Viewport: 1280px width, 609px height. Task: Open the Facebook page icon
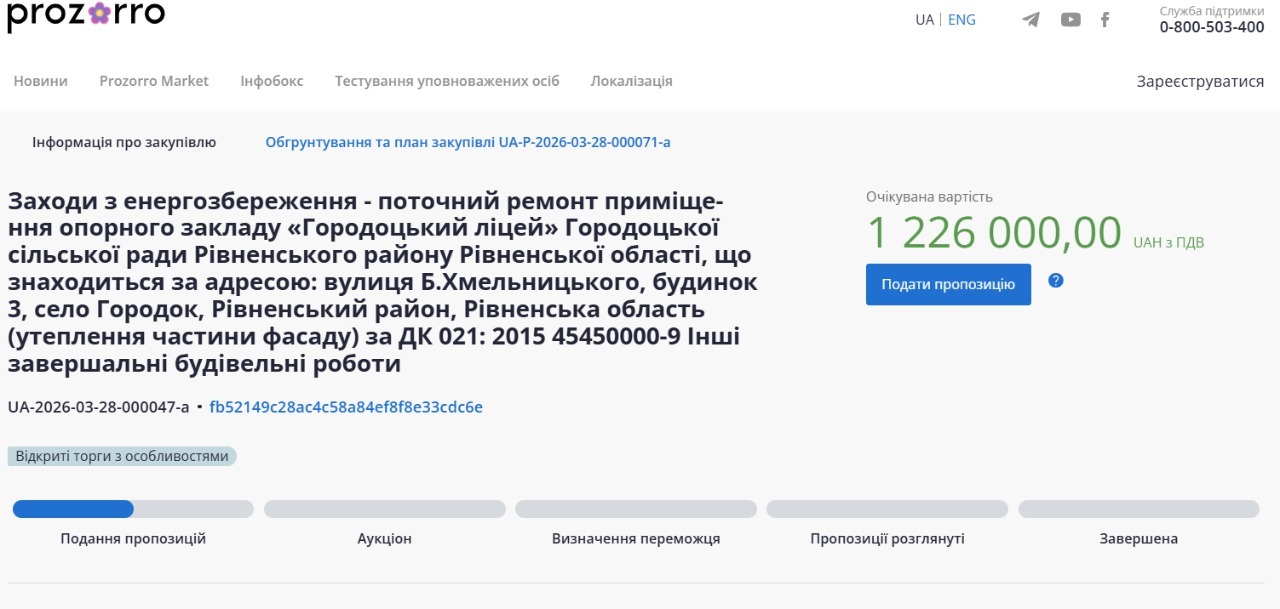1105,20
